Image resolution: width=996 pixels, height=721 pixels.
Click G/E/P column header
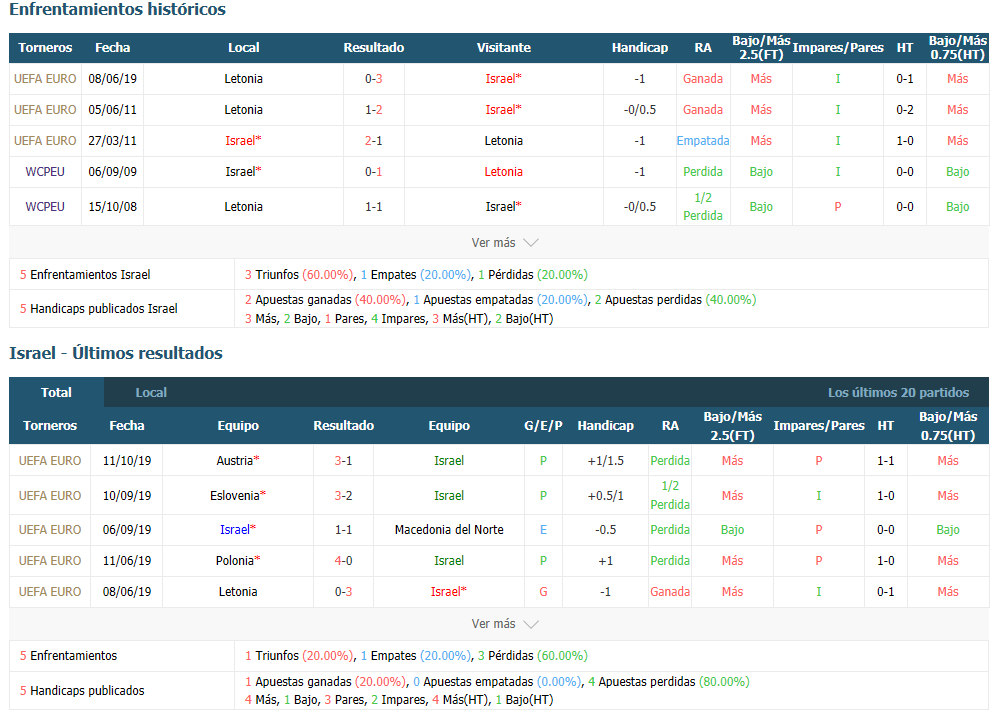coord(543,426)
